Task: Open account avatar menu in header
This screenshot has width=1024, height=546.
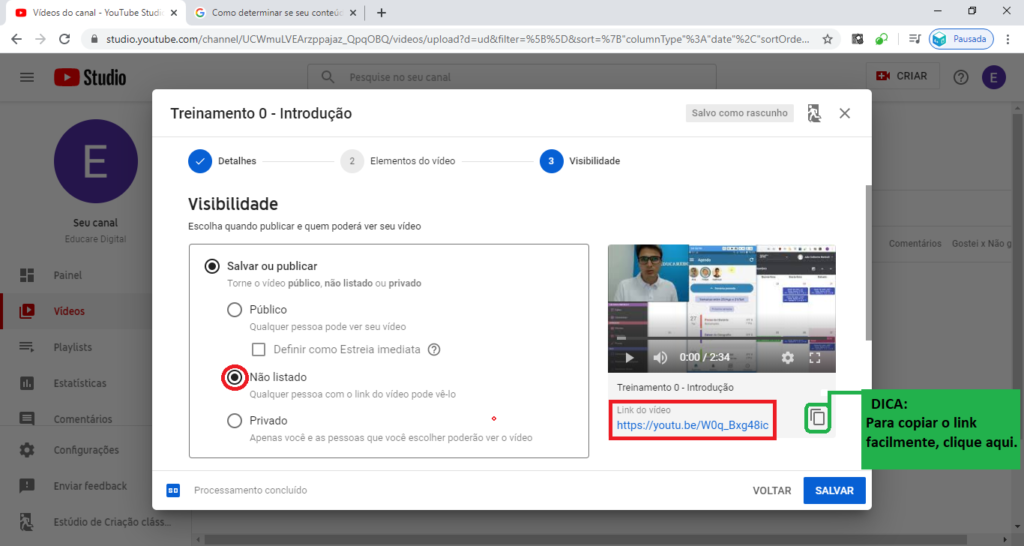Action: (x=993, y=77)
